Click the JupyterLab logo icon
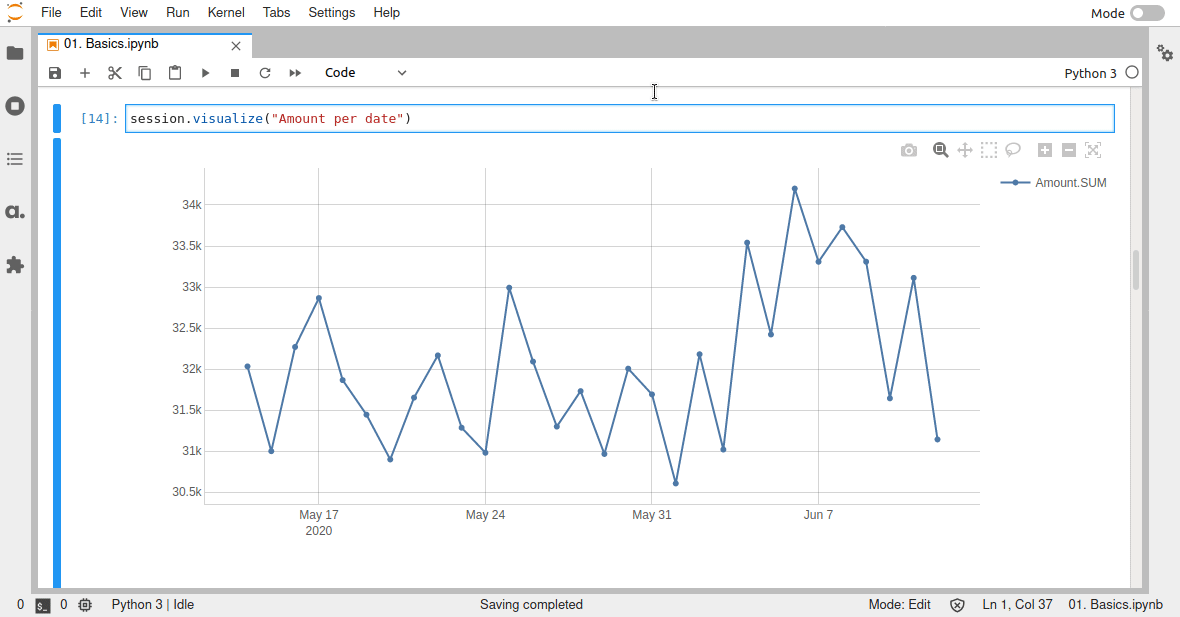 point(14,13)
